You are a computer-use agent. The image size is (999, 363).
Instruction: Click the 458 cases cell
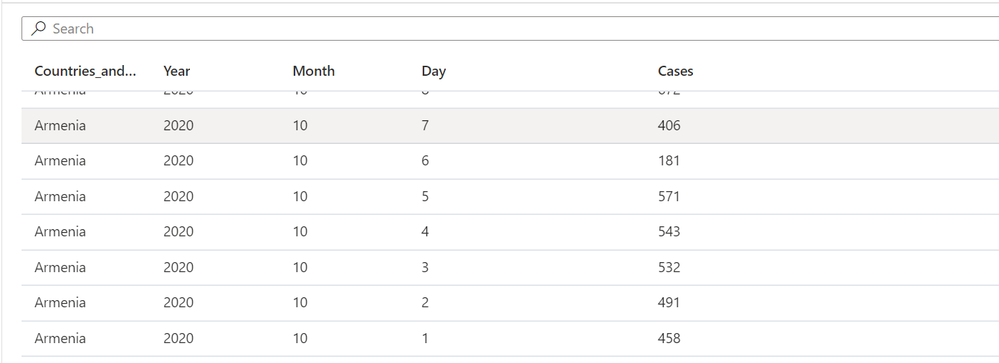[668, 338]
